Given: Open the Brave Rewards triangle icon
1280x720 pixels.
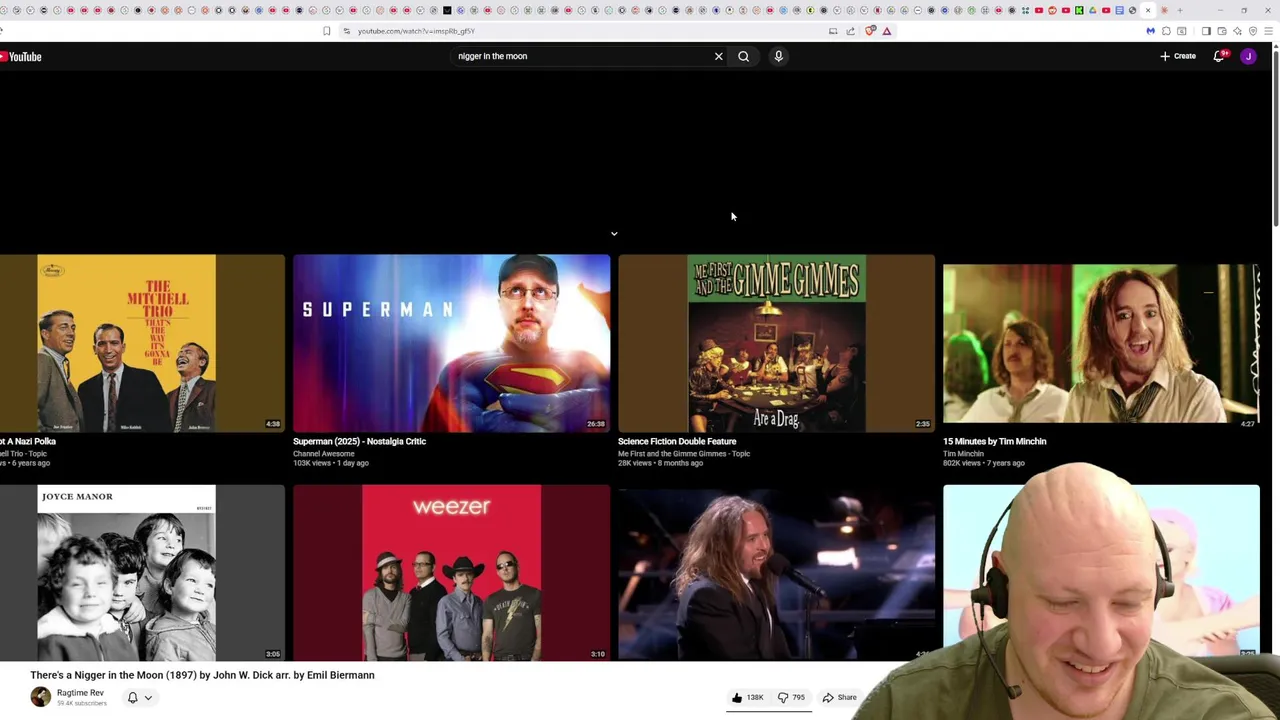Looking at the screenshot, I should 887,31.
